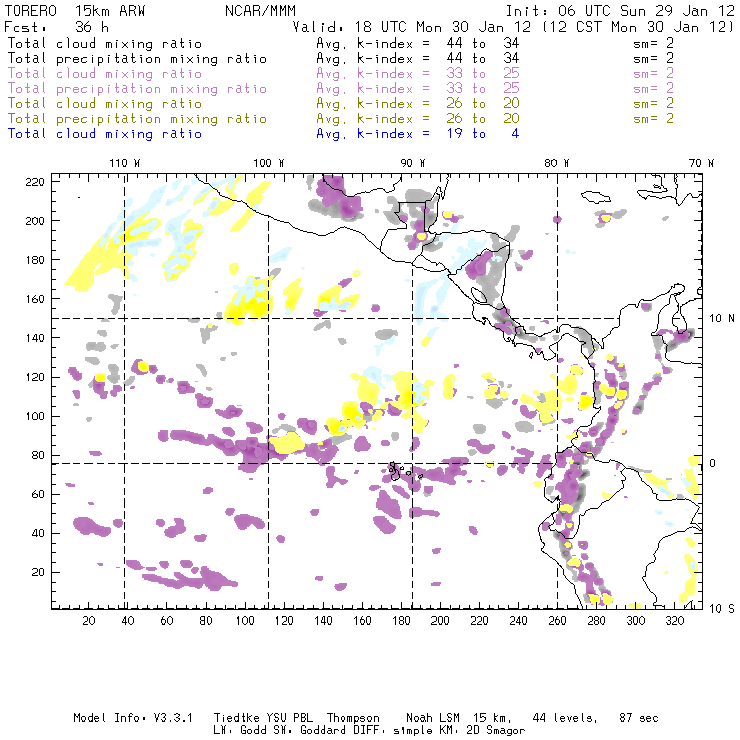Click black 'Total cloud mixing ratio' legend entry
Viewport: 740px width, 740px height.
pyautogui.click(x=105, y=44)
